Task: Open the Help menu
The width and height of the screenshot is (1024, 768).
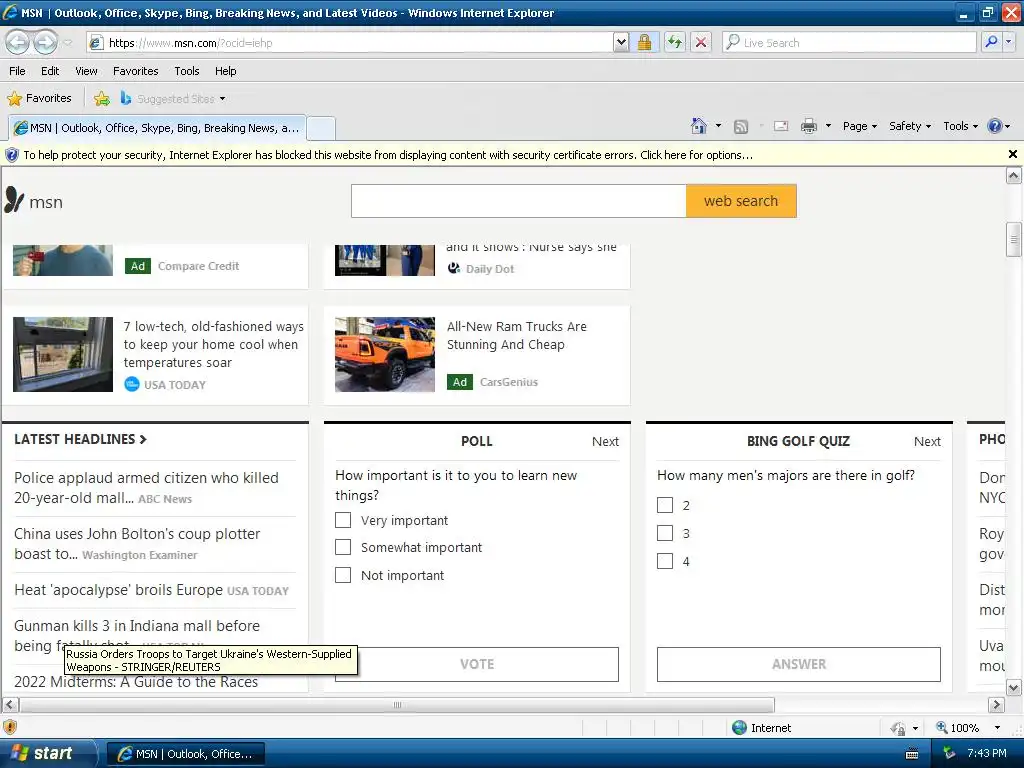Action: coord(226,71)
